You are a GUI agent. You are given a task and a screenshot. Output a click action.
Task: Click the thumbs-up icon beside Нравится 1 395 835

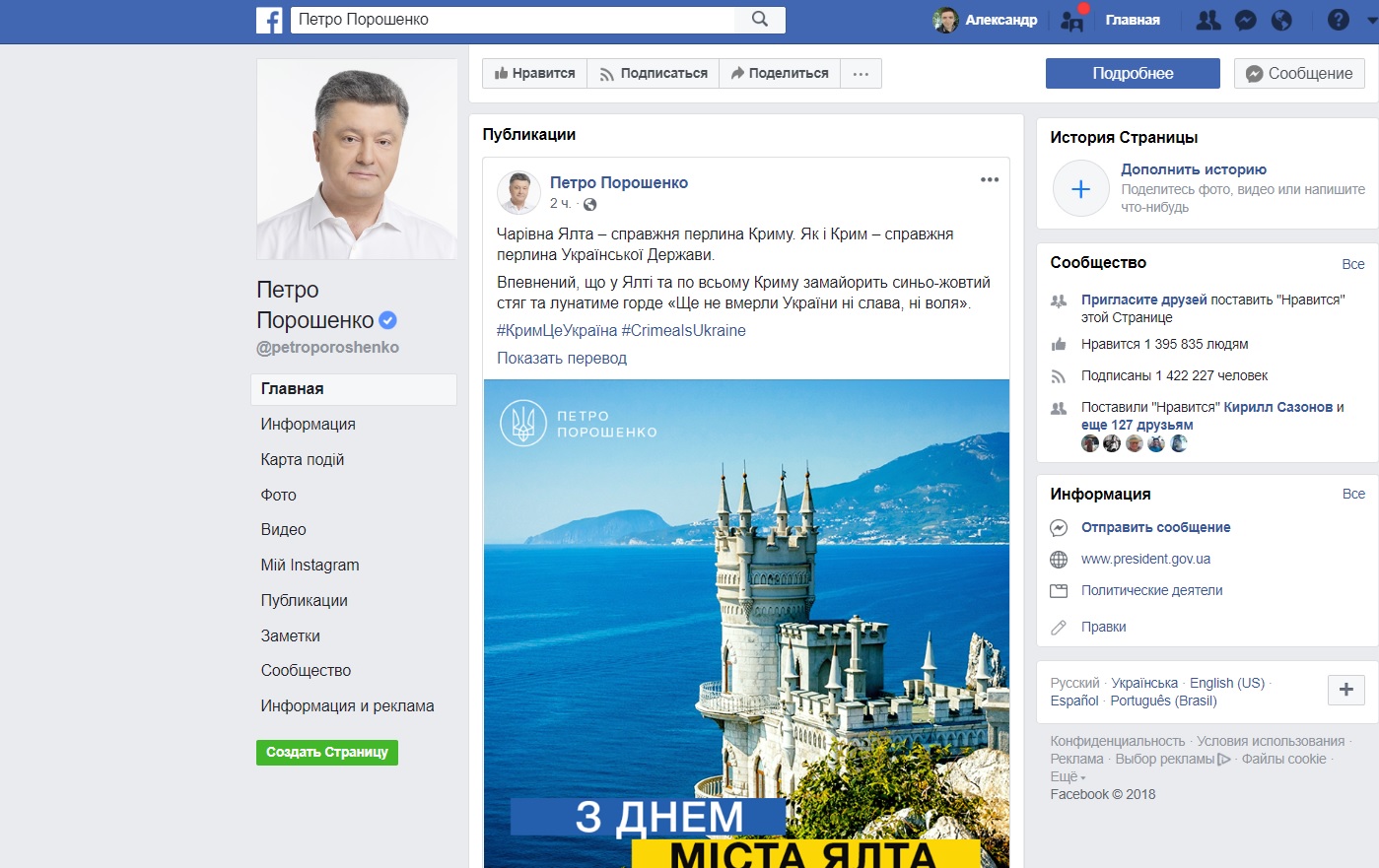coord(1059,344)
